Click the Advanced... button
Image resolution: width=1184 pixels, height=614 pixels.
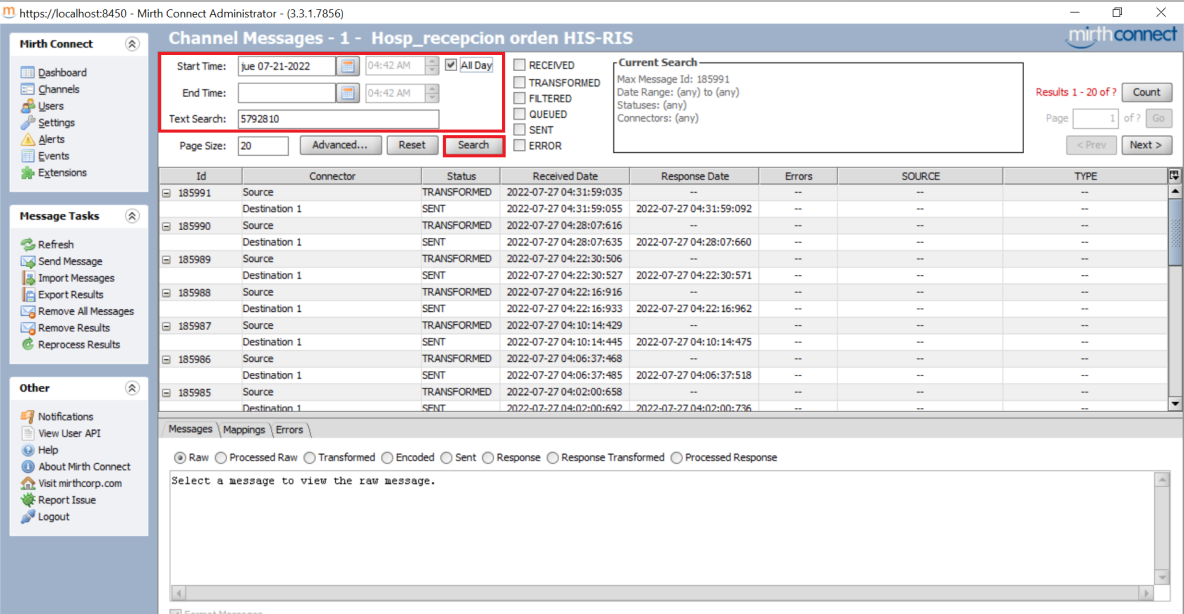pyautogui.click(x=339, y=145)
